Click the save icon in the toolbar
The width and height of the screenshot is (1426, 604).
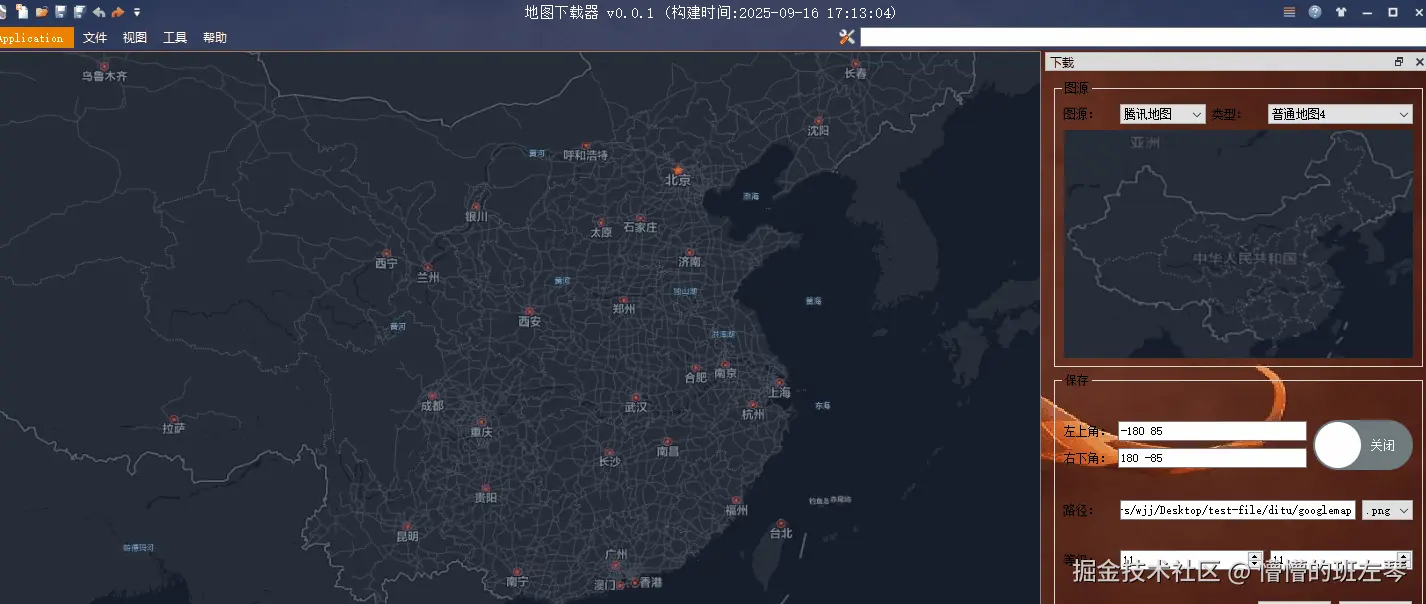tap(60, 11)
